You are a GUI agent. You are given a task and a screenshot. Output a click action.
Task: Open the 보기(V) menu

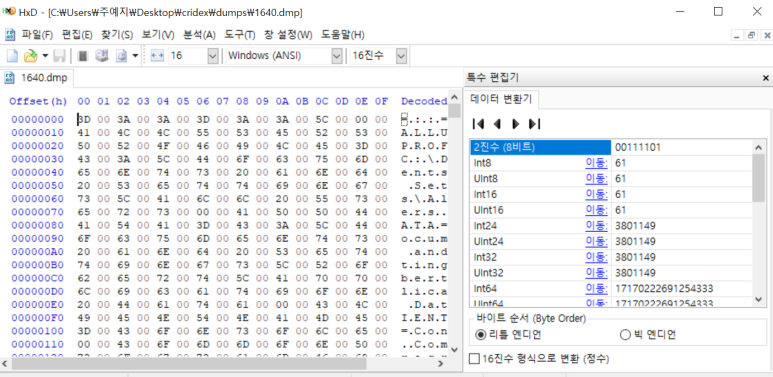click(158, 34)
